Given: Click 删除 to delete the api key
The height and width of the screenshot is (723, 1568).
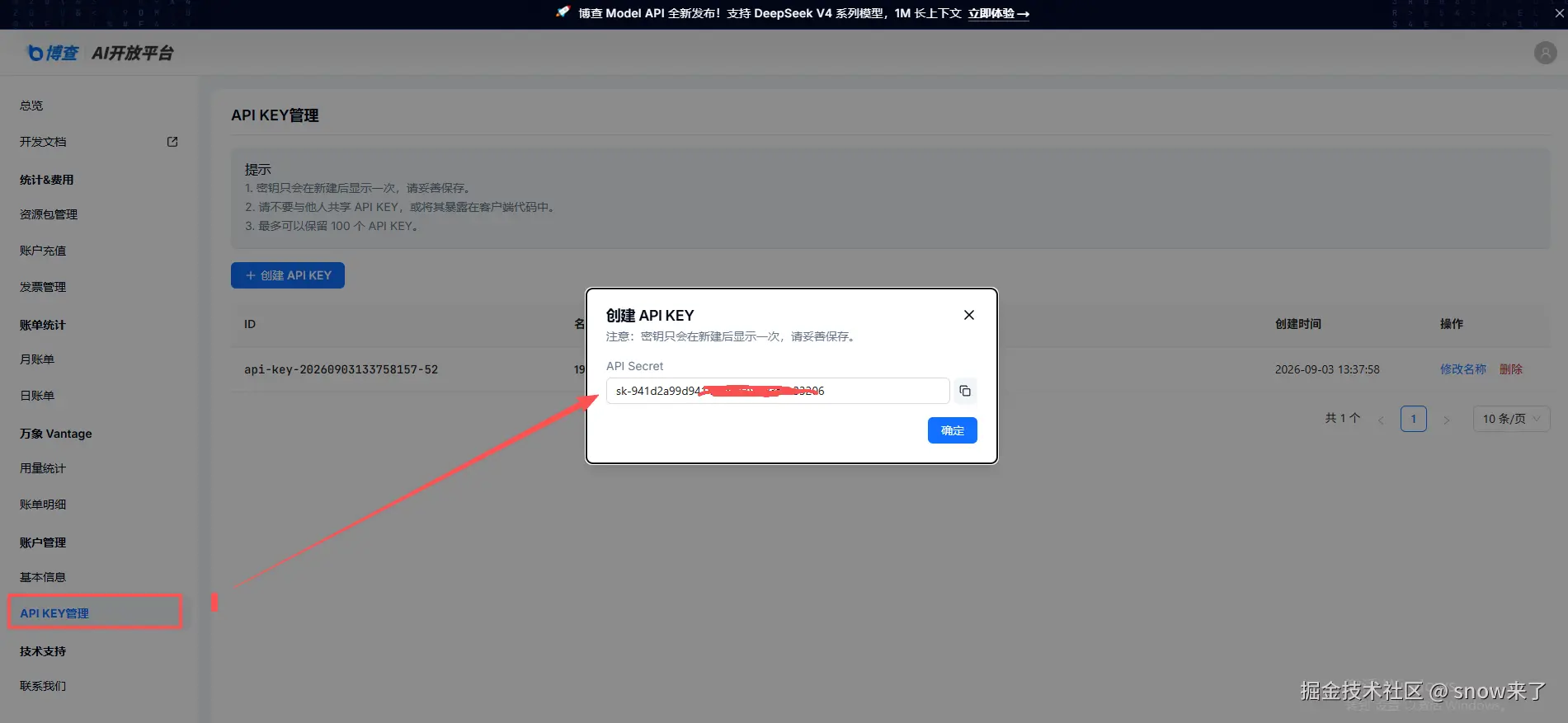Looking at the screenshot, I should click(x=1511, y=369).
